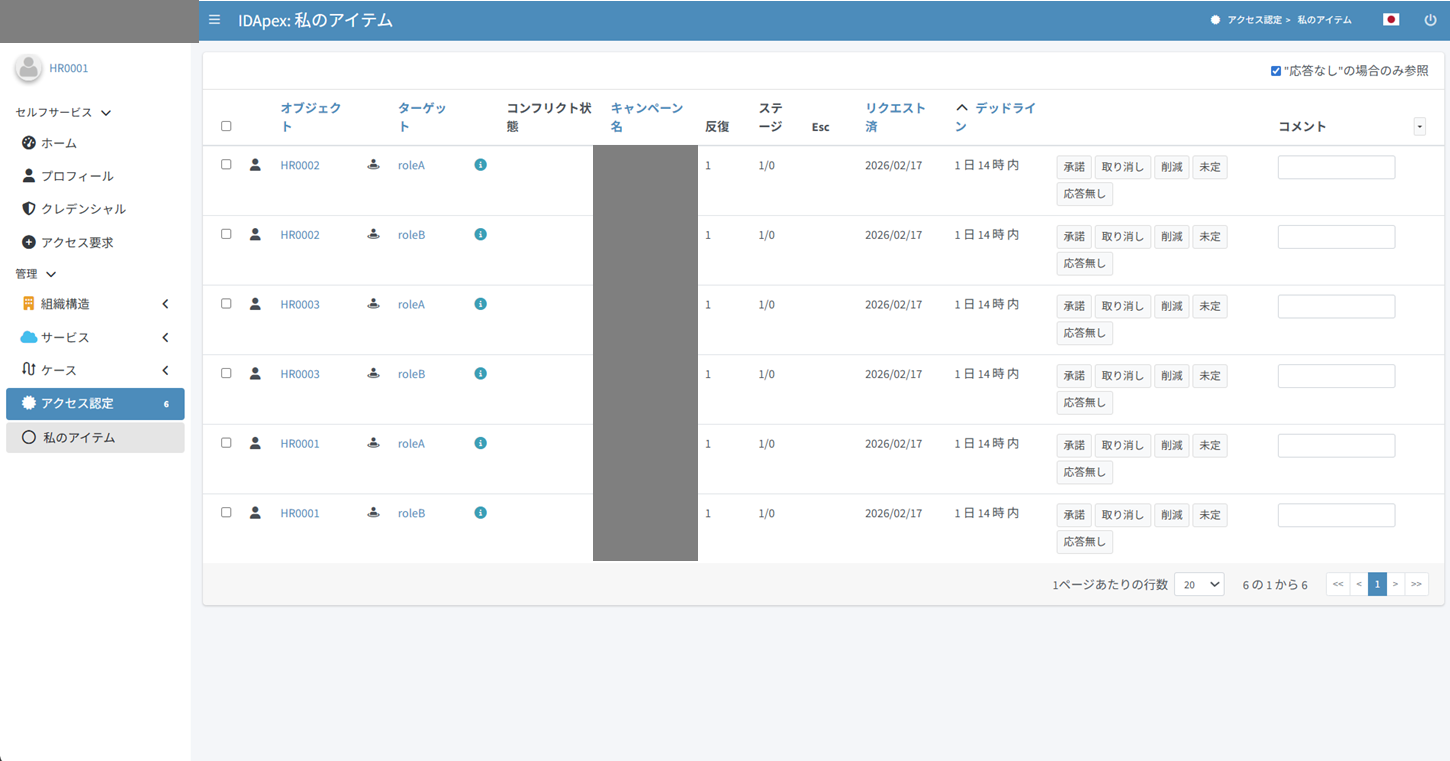1450x761 pixels.
Task: Check the HR0002 roleA row checkbox
Action: (x=226, y=164)
